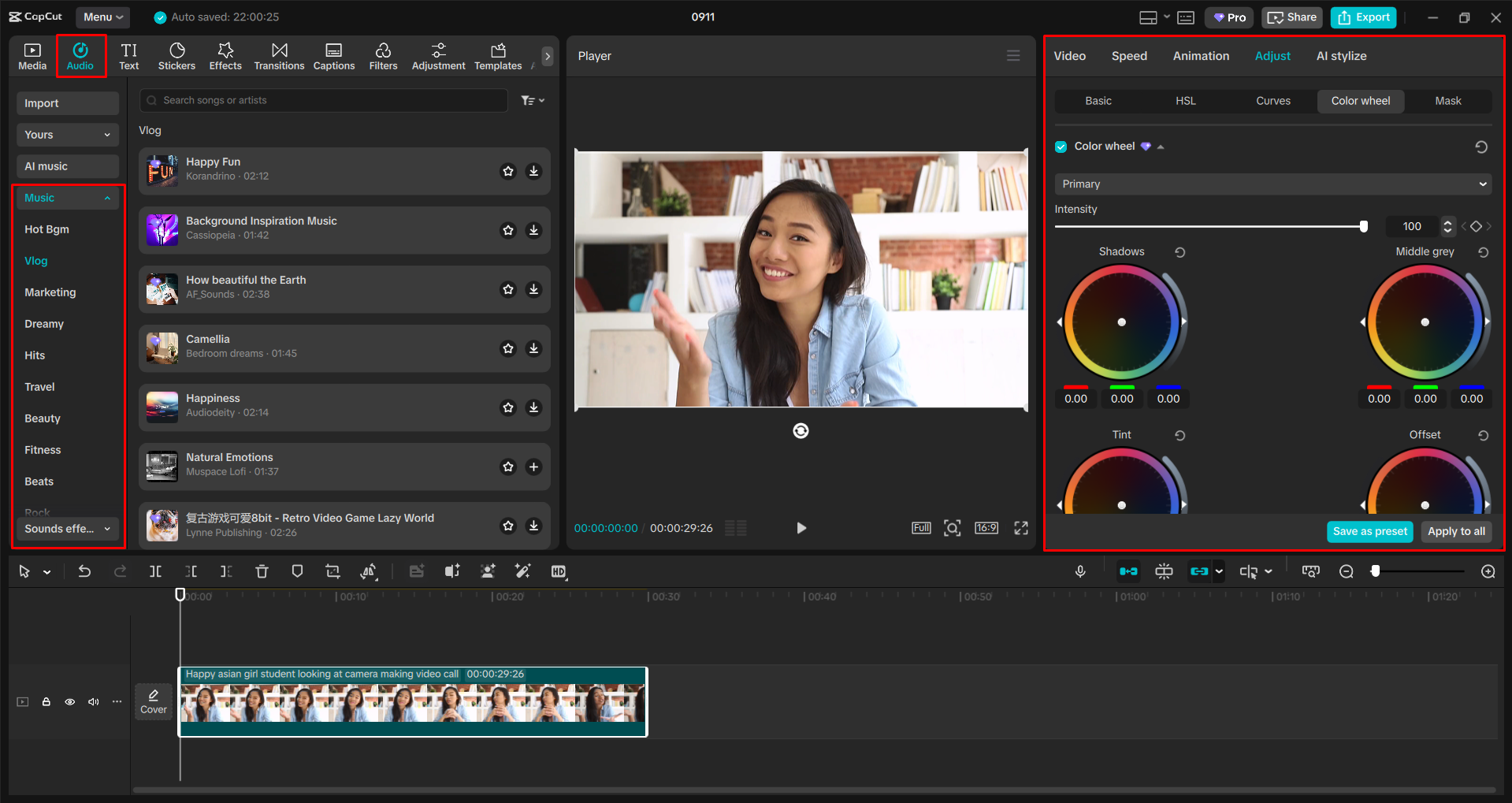
Task: Open the Speed tab
Action: pyautogui.click(x=1128, y=55)
